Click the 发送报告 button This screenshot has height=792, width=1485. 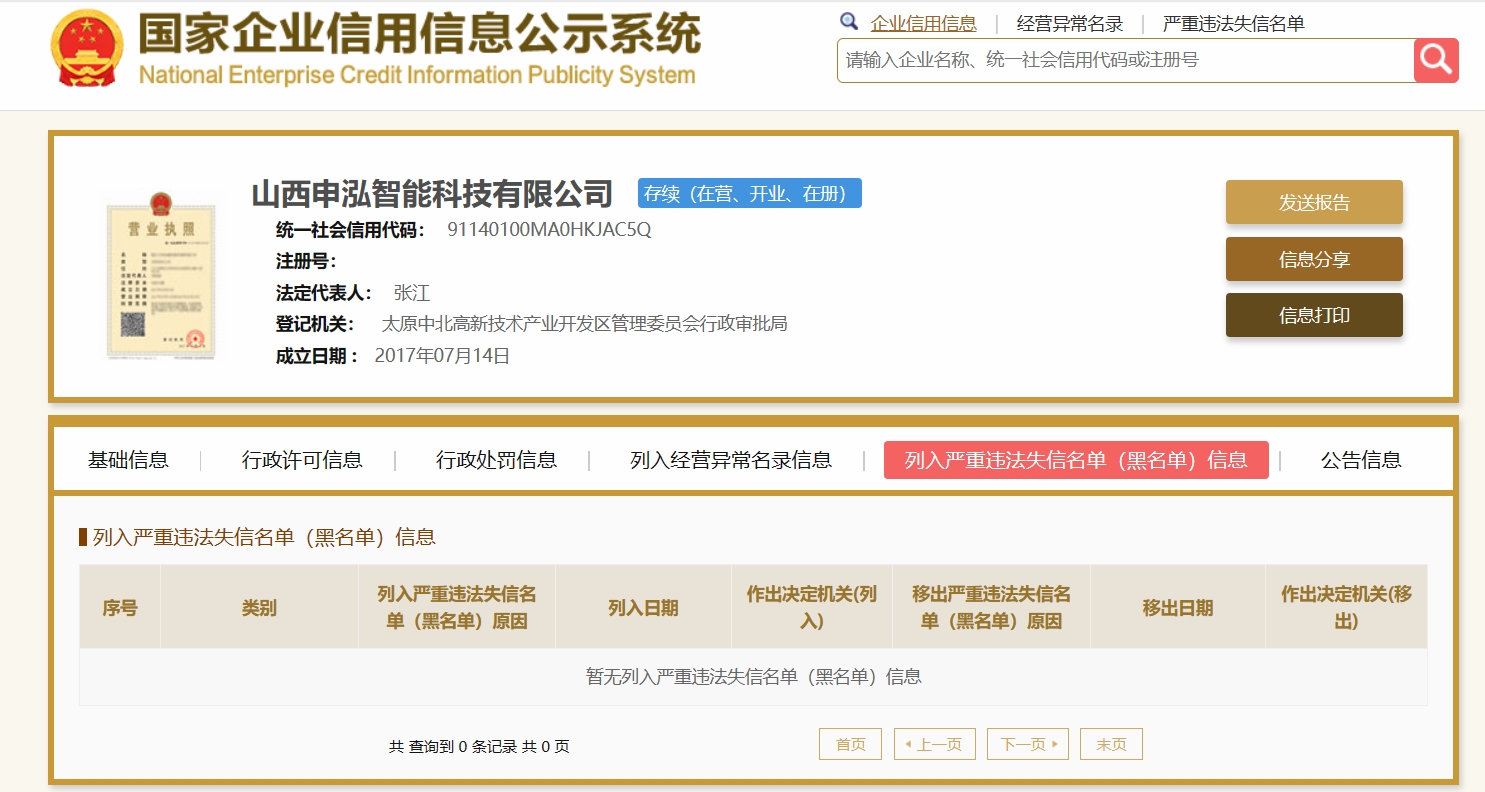(x=1314, y=202)
